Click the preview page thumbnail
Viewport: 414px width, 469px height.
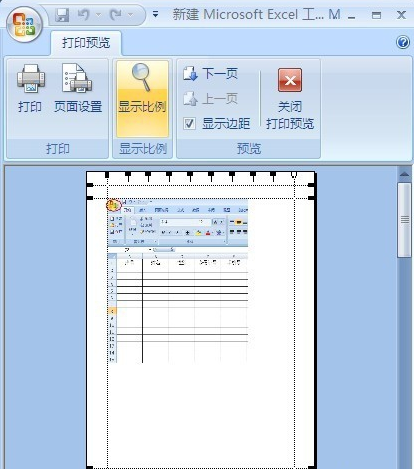201,320
